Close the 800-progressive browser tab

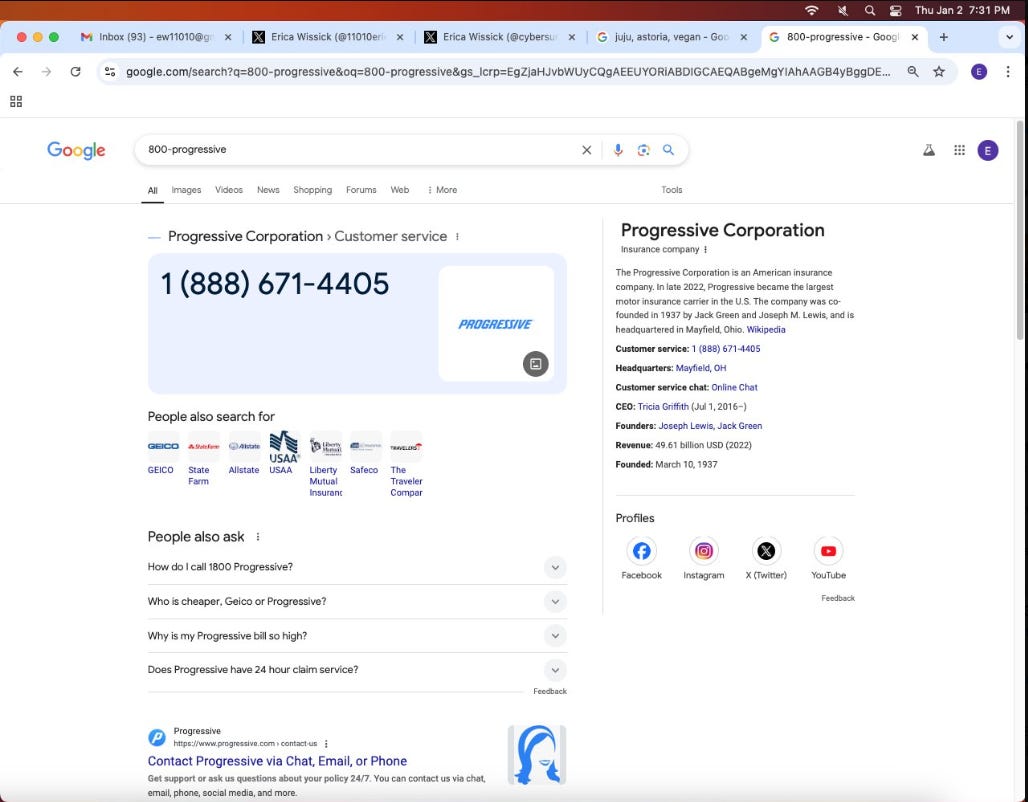click(x=915, y=37)
